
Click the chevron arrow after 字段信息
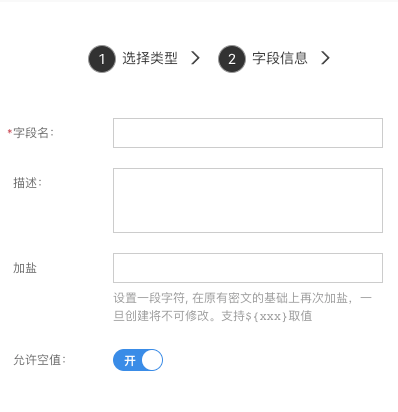tap(326, 58)
